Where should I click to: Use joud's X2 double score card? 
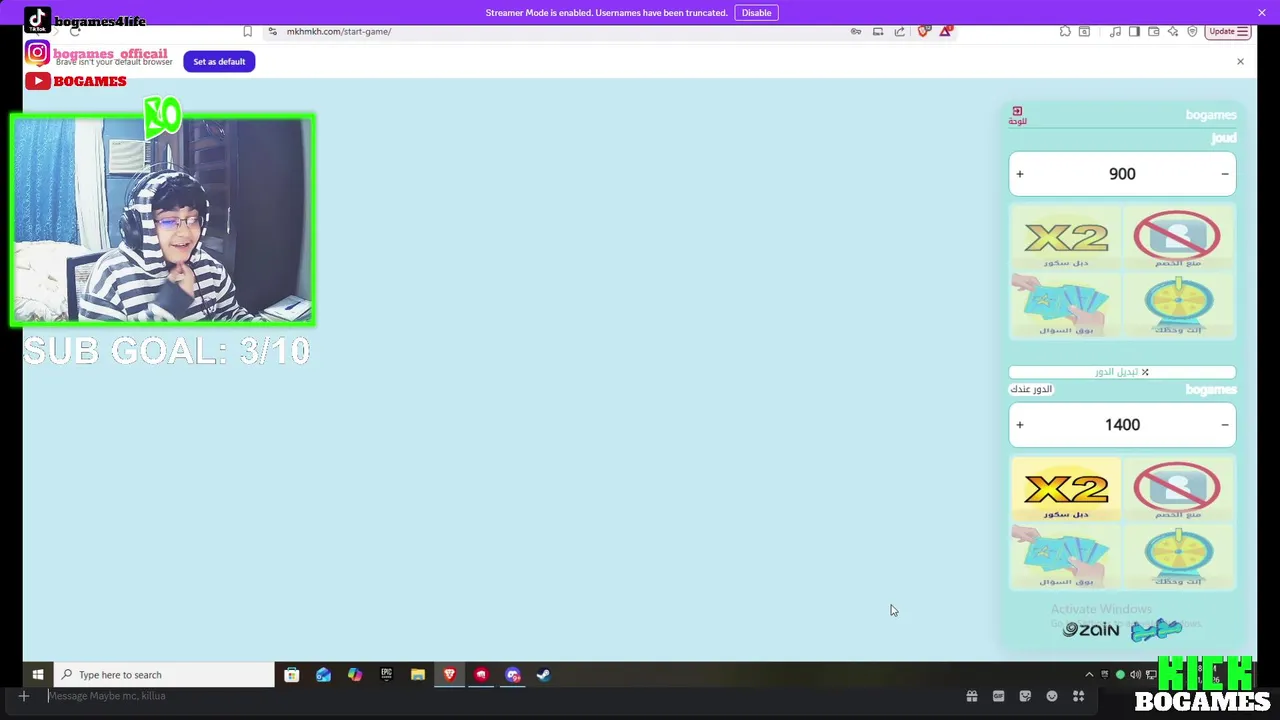pos(1066,240)
